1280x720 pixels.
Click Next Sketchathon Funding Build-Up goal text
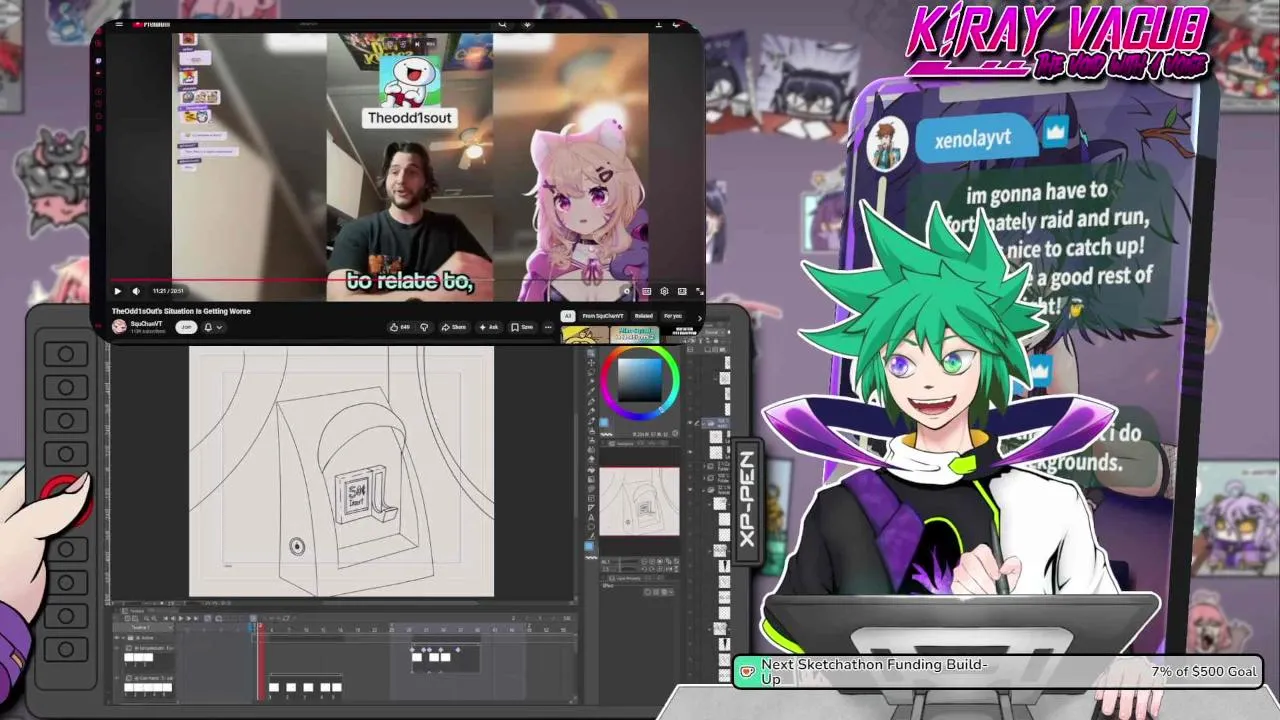point(874,671)
